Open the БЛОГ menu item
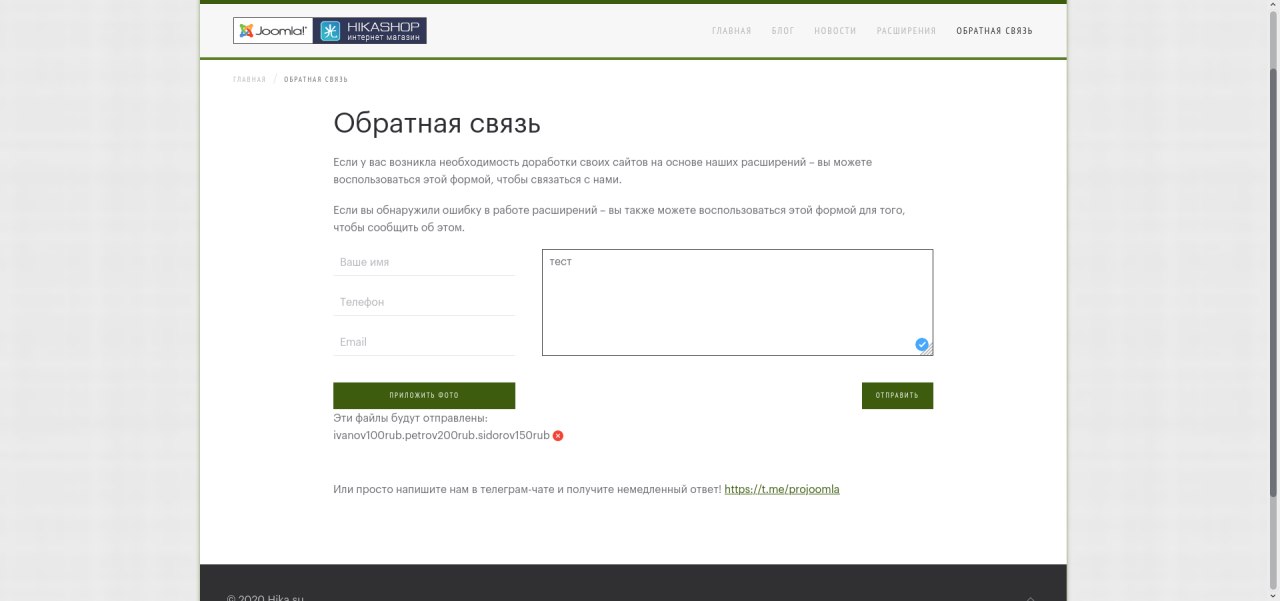The width and height of the screenshot is (1280, 601). [783, 31]
